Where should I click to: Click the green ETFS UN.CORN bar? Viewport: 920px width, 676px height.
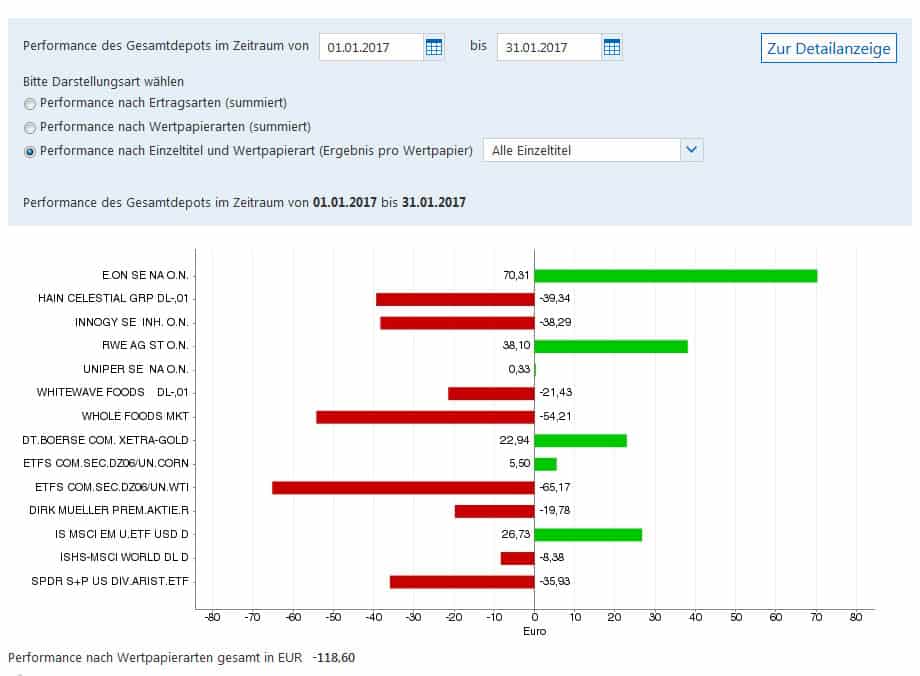(546, 464)
